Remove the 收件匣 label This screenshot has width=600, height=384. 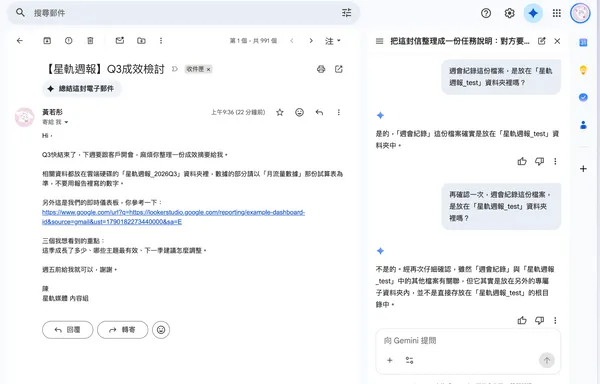[209, 69]
